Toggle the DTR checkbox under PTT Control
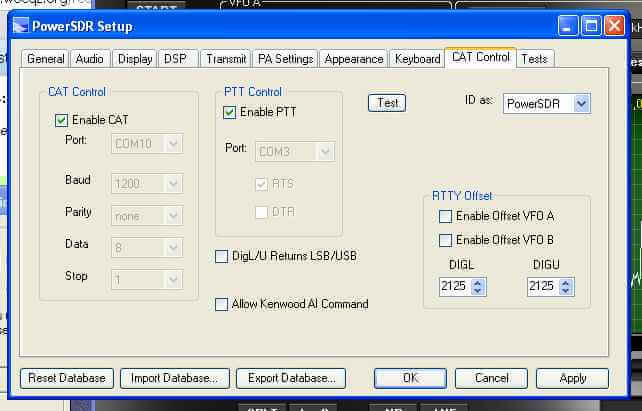 tap(261, 212)
